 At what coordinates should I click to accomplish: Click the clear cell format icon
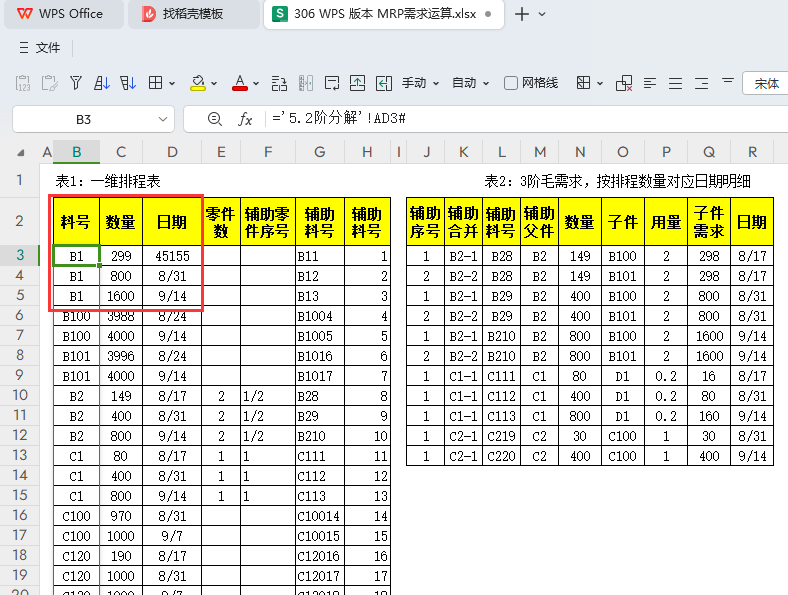click(624, 83)
